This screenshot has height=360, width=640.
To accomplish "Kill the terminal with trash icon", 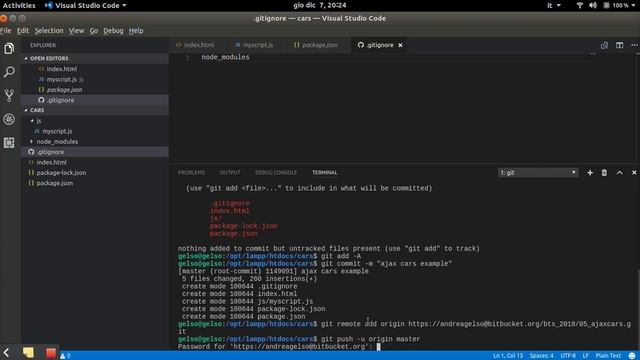I will (604, 173).
